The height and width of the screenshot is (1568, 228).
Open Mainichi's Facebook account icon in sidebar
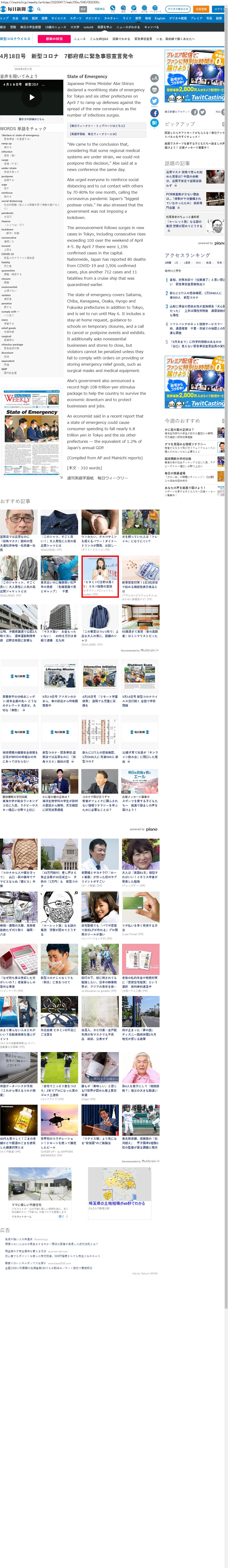click(194, 112)
